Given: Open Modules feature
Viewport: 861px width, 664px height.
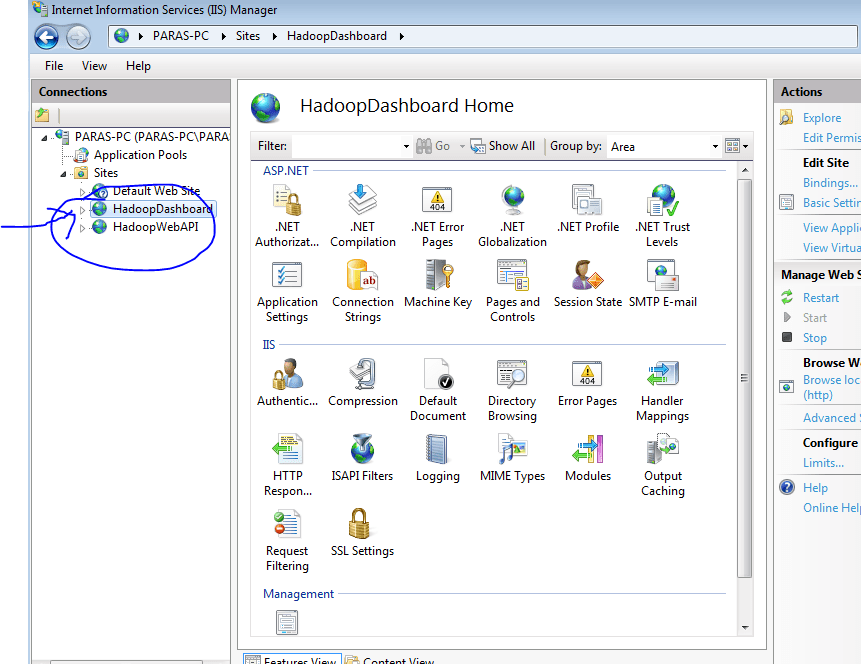Looking at the screenshot, I should coord(588,458).
